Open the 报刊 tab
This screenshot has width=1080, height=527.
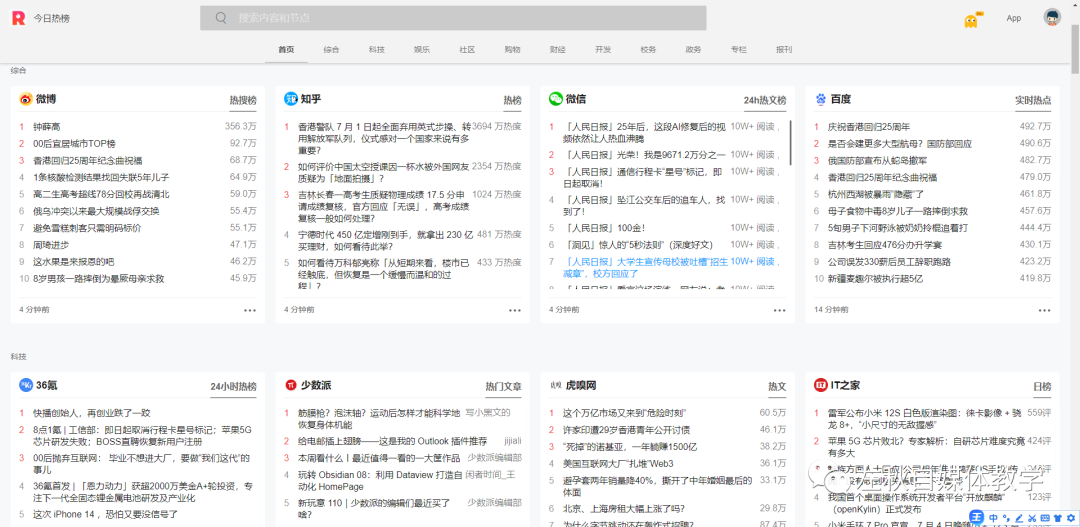click(784, 50)
